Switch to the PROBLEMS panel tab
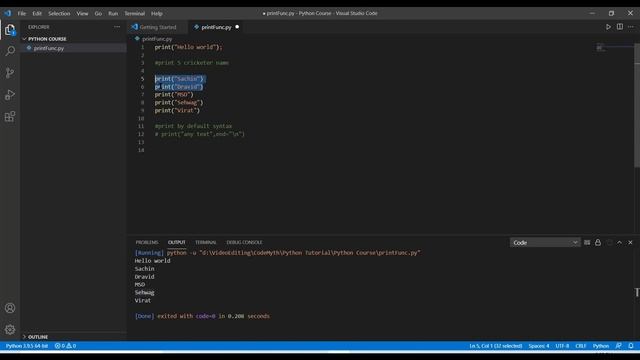 coord(147,242)
